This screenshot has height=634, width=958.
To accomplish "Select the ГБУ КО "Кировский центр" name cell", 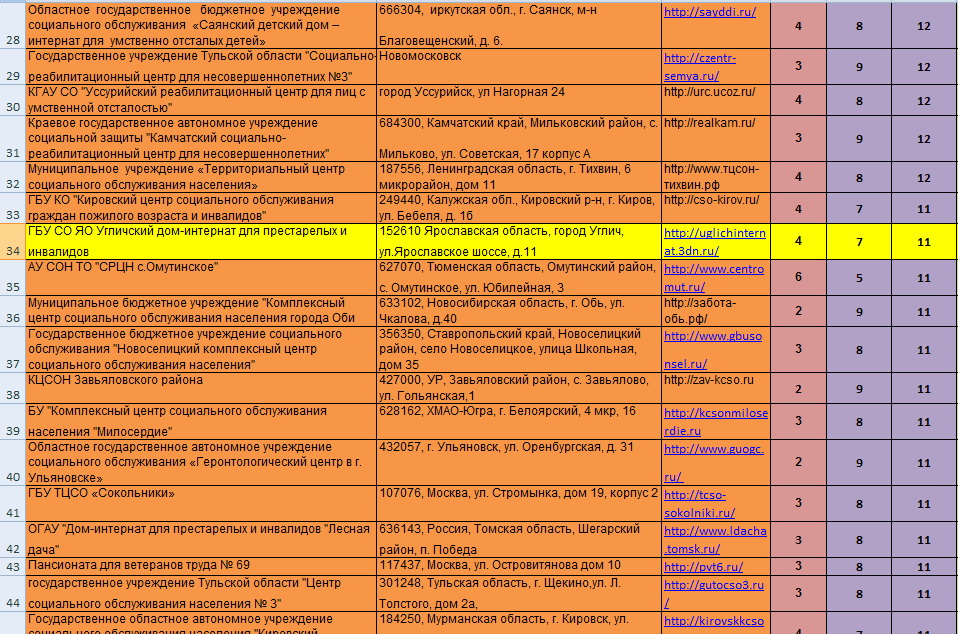I will click(x=201, y=208).
